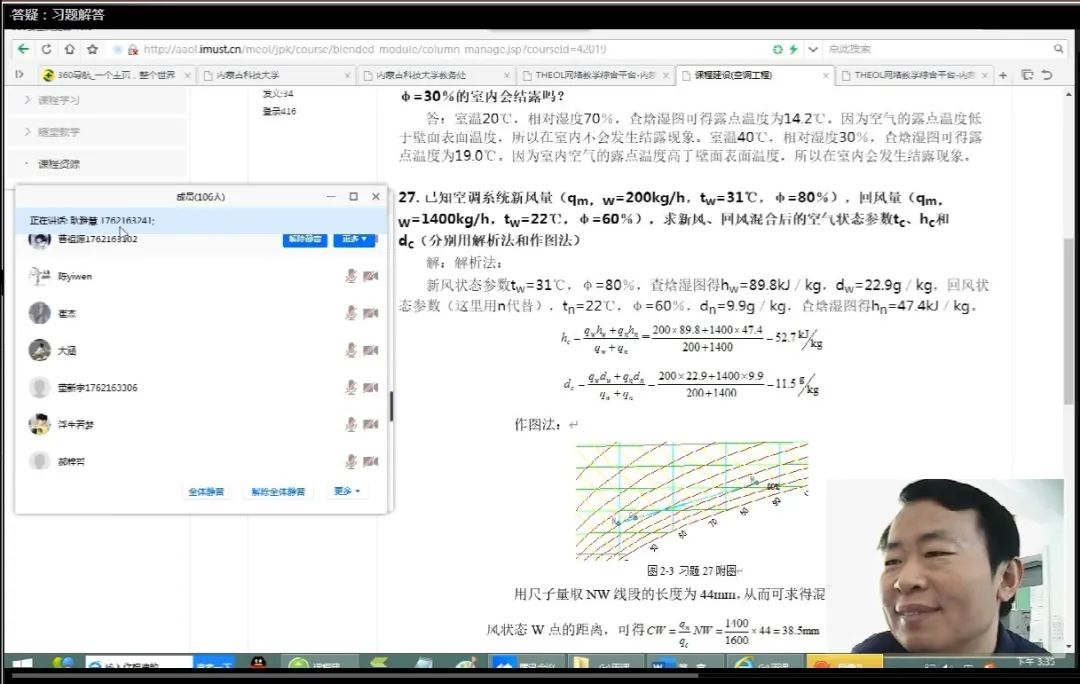
Task: Open the blue 更多 dropdown for first member
Action: (354, 240)
